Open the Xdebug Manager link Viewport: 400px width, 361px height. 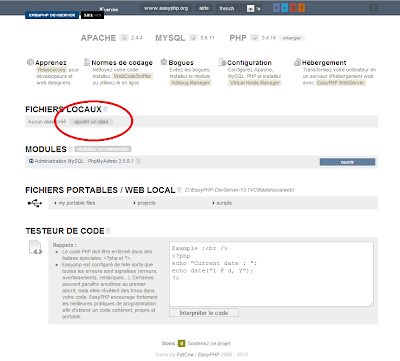point(190,83)
